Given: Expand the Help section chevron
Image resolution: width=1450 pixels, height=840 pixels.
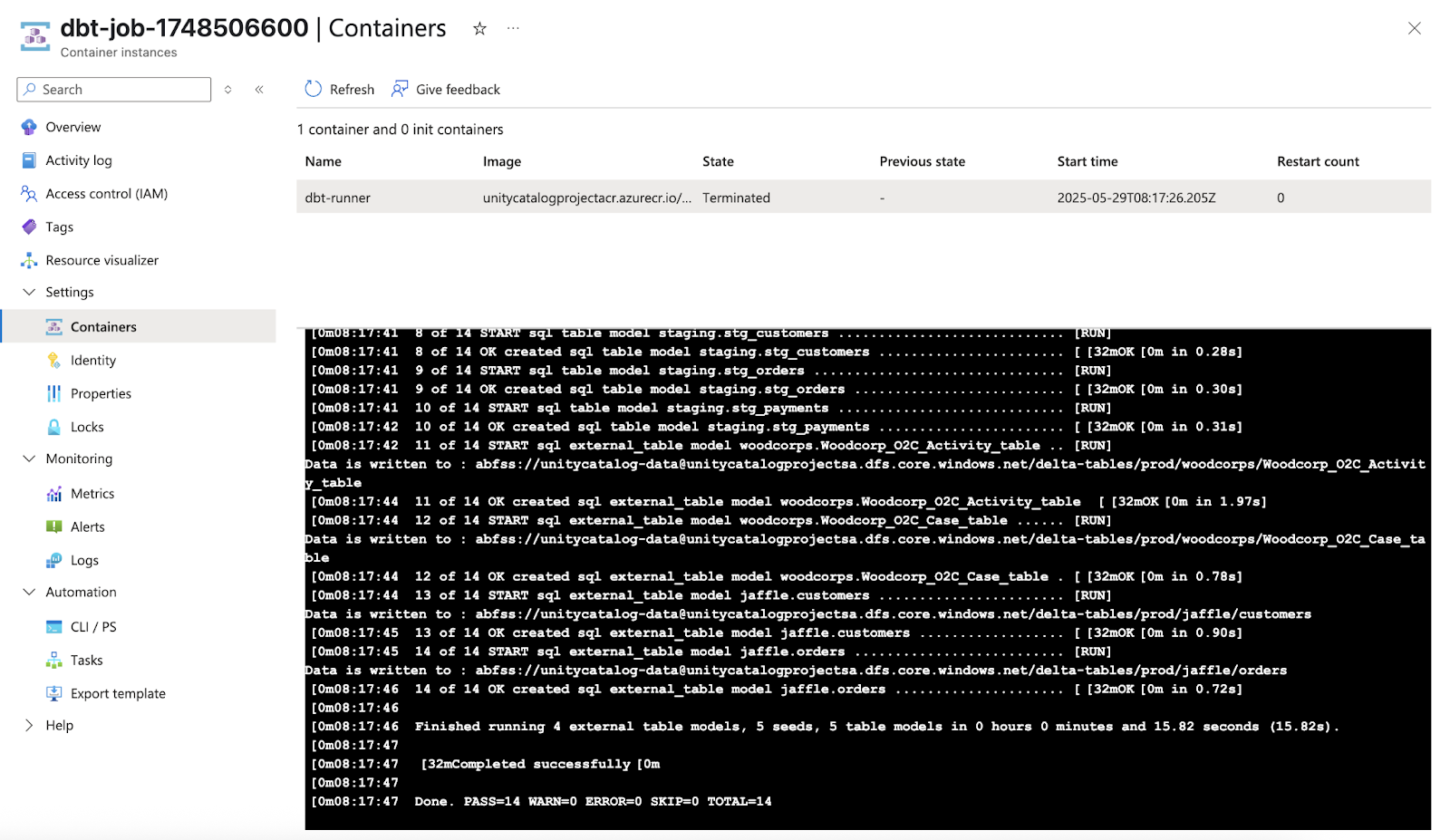Looking at the screenshot, I should point(29,725).
